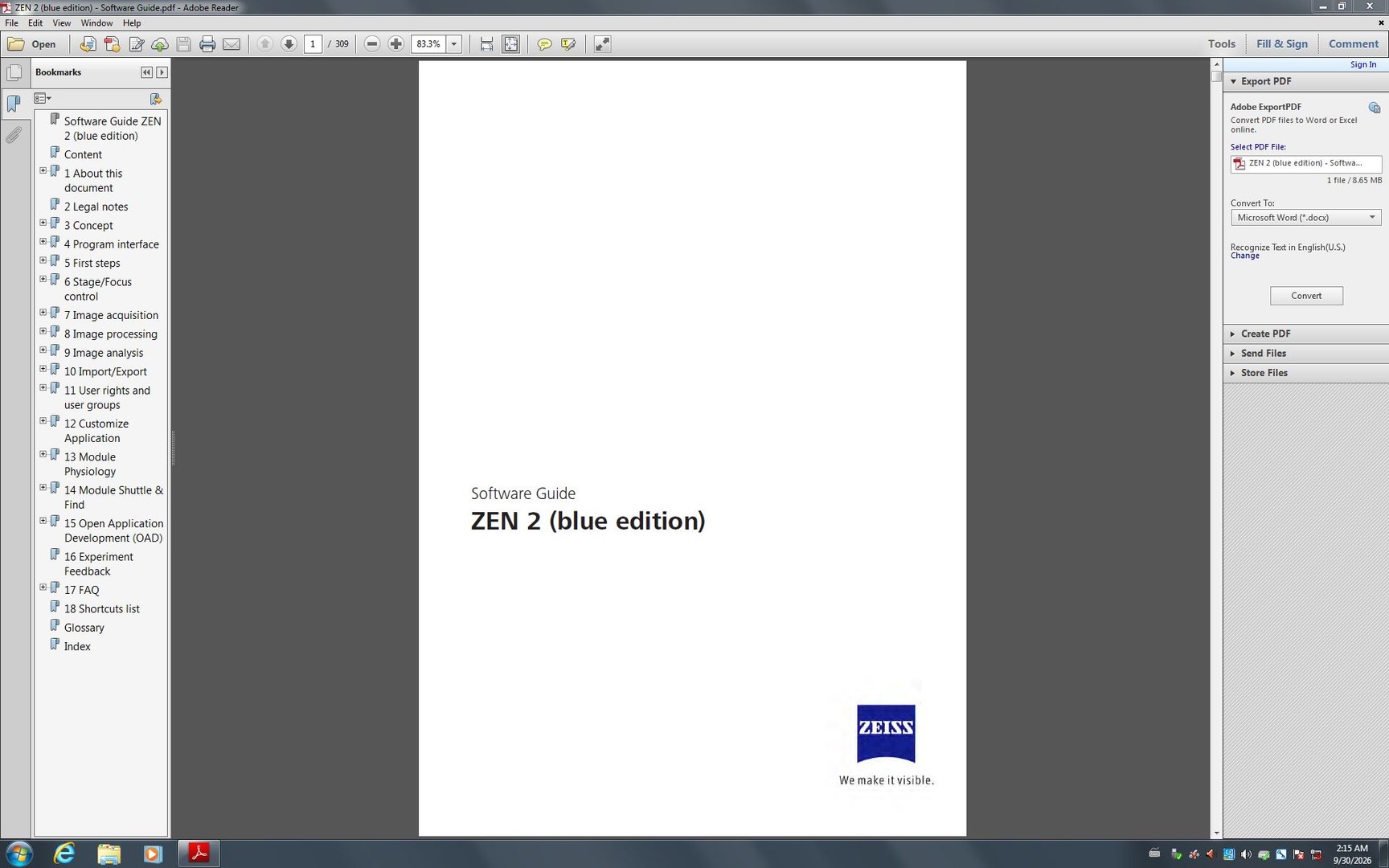This screenshot has height=868, width=1389.
Task: Expand the 17 FAQ bookmark
Action: coord(43,588)
